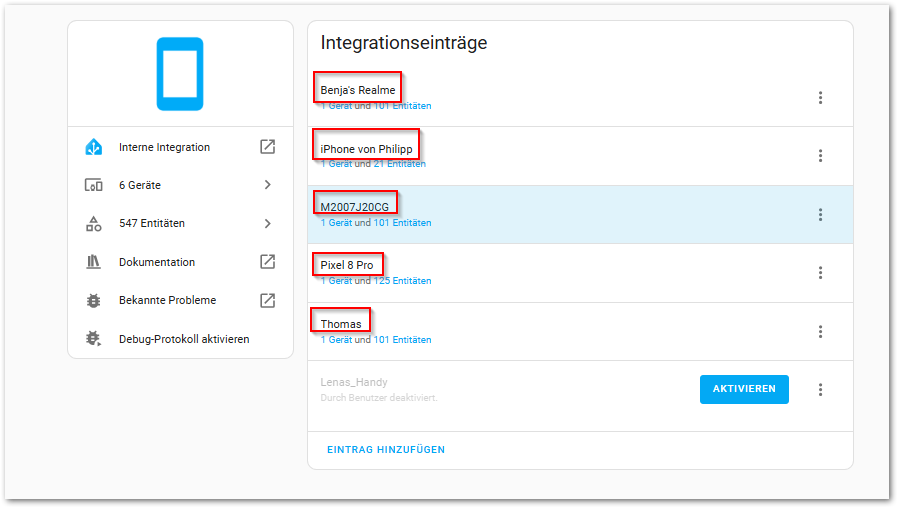Click the mobile phone integration logo
This screenshot has width=898, height=508.
pos(180,74)
